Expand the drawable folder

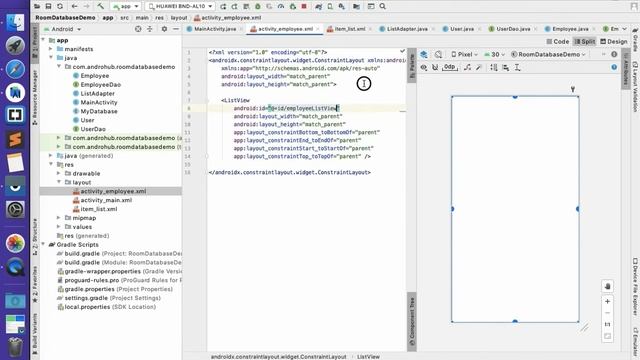(x=59, y=173)
